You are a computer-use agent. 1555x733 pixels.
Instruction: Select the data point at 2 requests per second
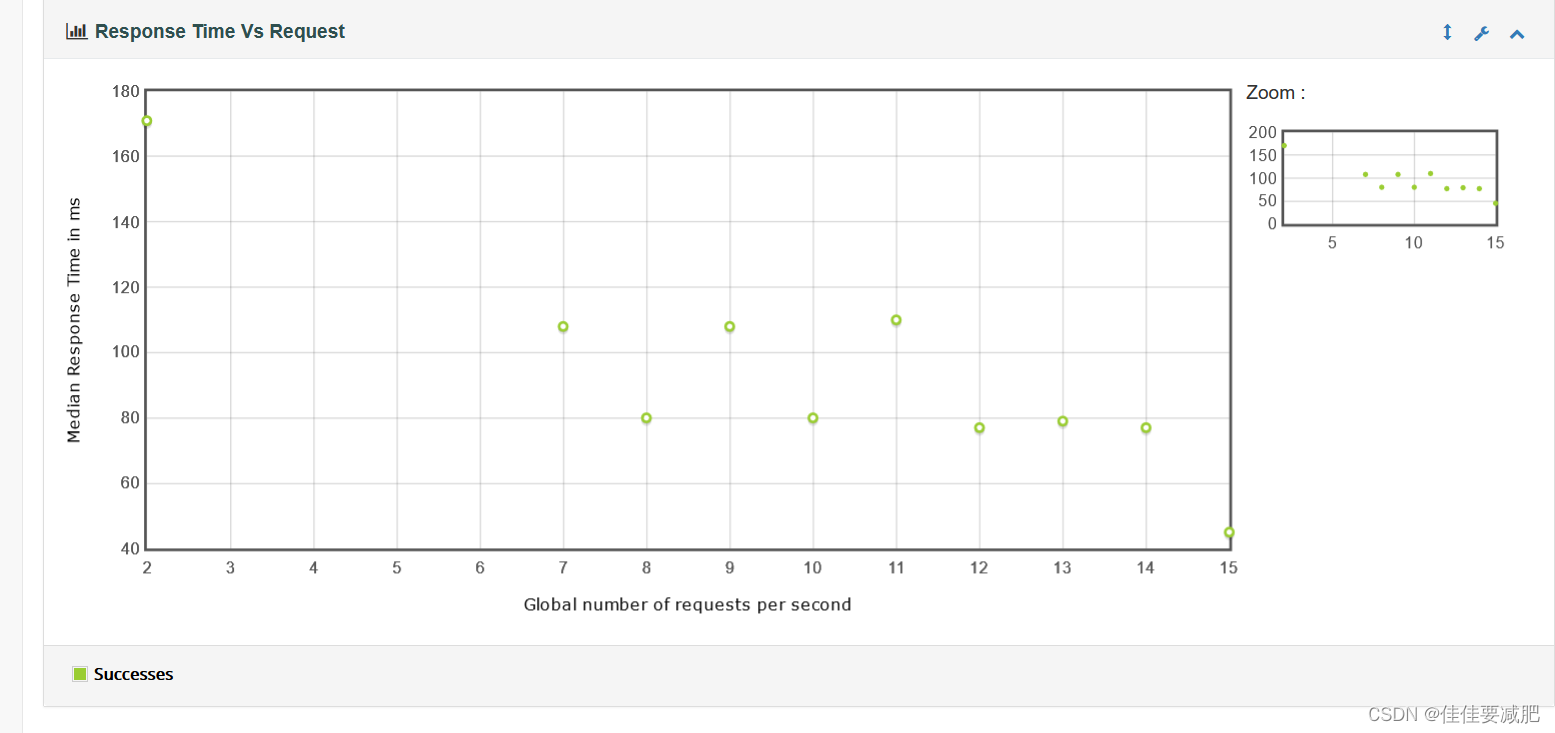pyautogui.click(x=147, y=121)
